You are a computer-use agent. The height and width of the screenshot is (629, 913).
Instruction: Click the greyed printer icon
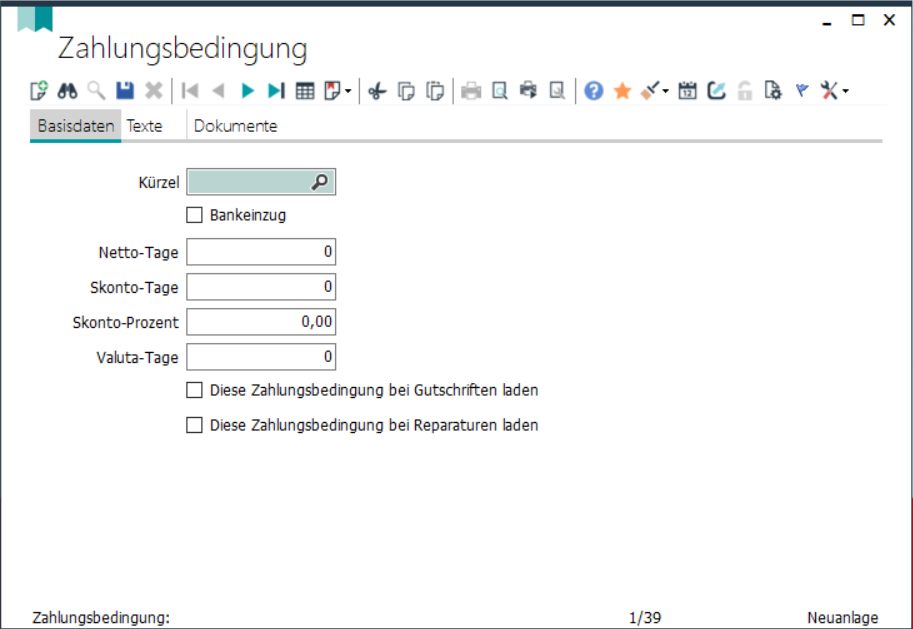471,91
